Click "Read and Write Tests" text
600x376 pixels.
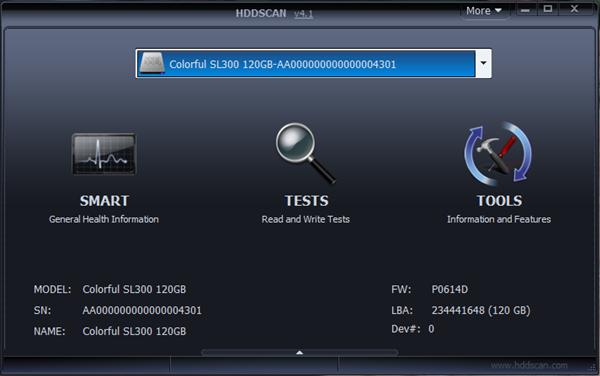[x=305, y=219]
